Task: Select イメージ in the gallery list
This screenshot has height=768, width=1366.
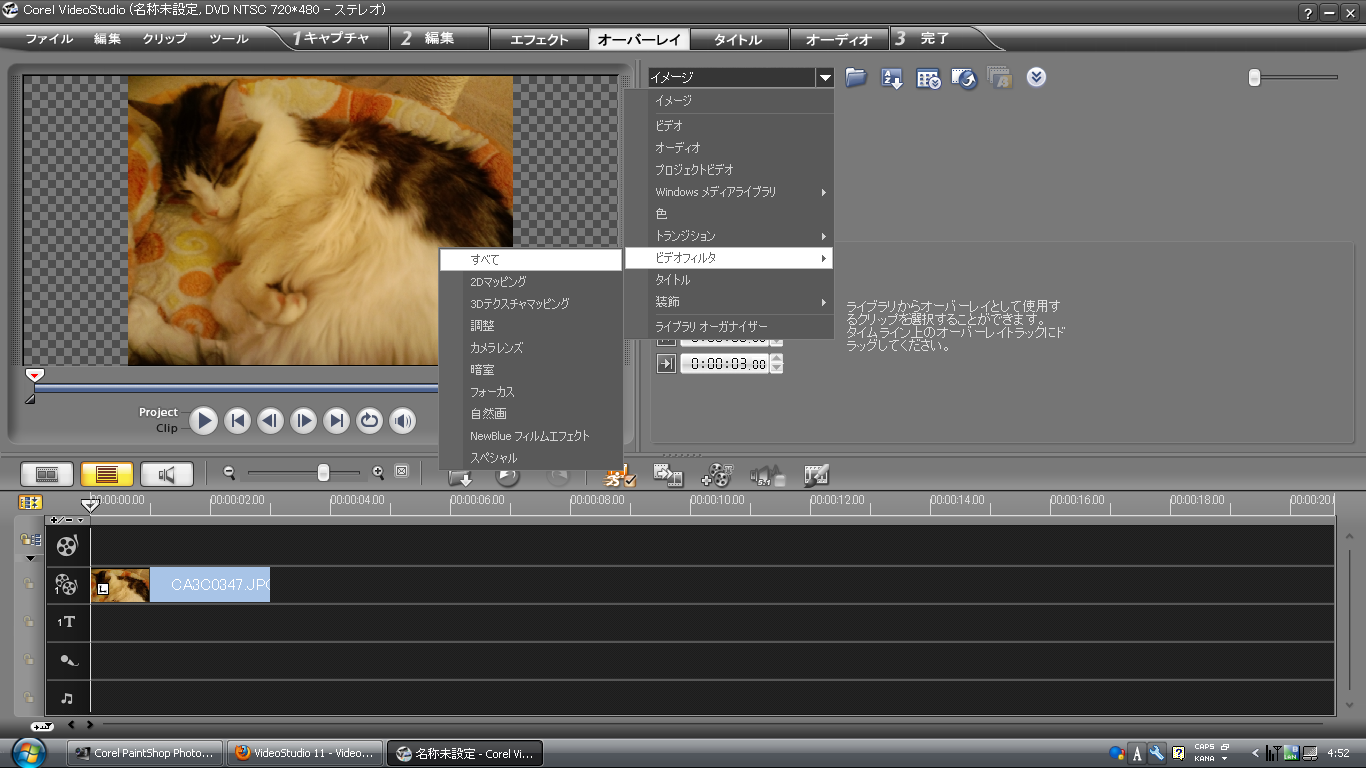Action: point(730,101)
